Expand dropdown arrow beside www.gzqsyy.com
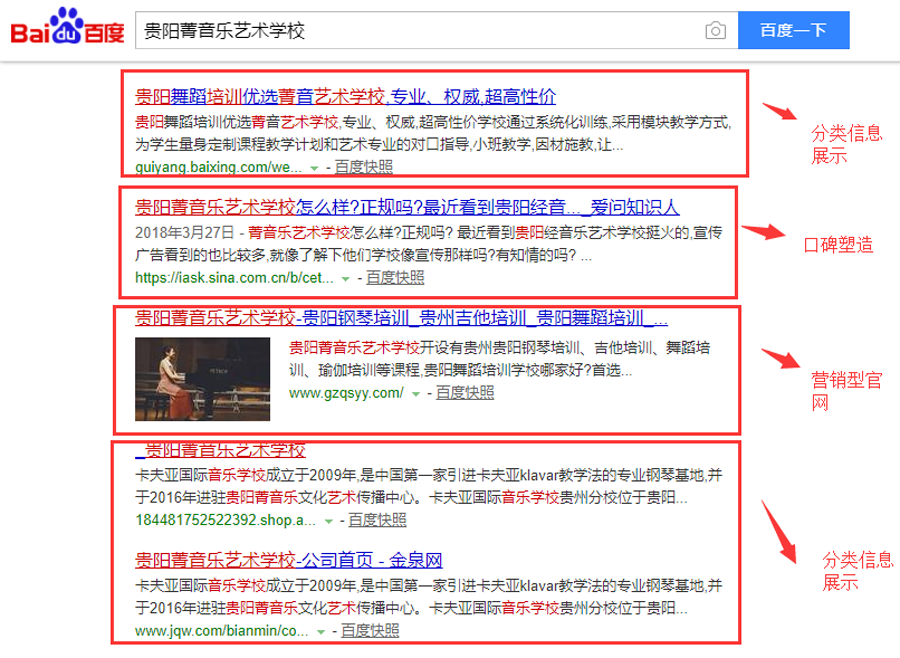 pyautogui.click(x=416, y=394)
